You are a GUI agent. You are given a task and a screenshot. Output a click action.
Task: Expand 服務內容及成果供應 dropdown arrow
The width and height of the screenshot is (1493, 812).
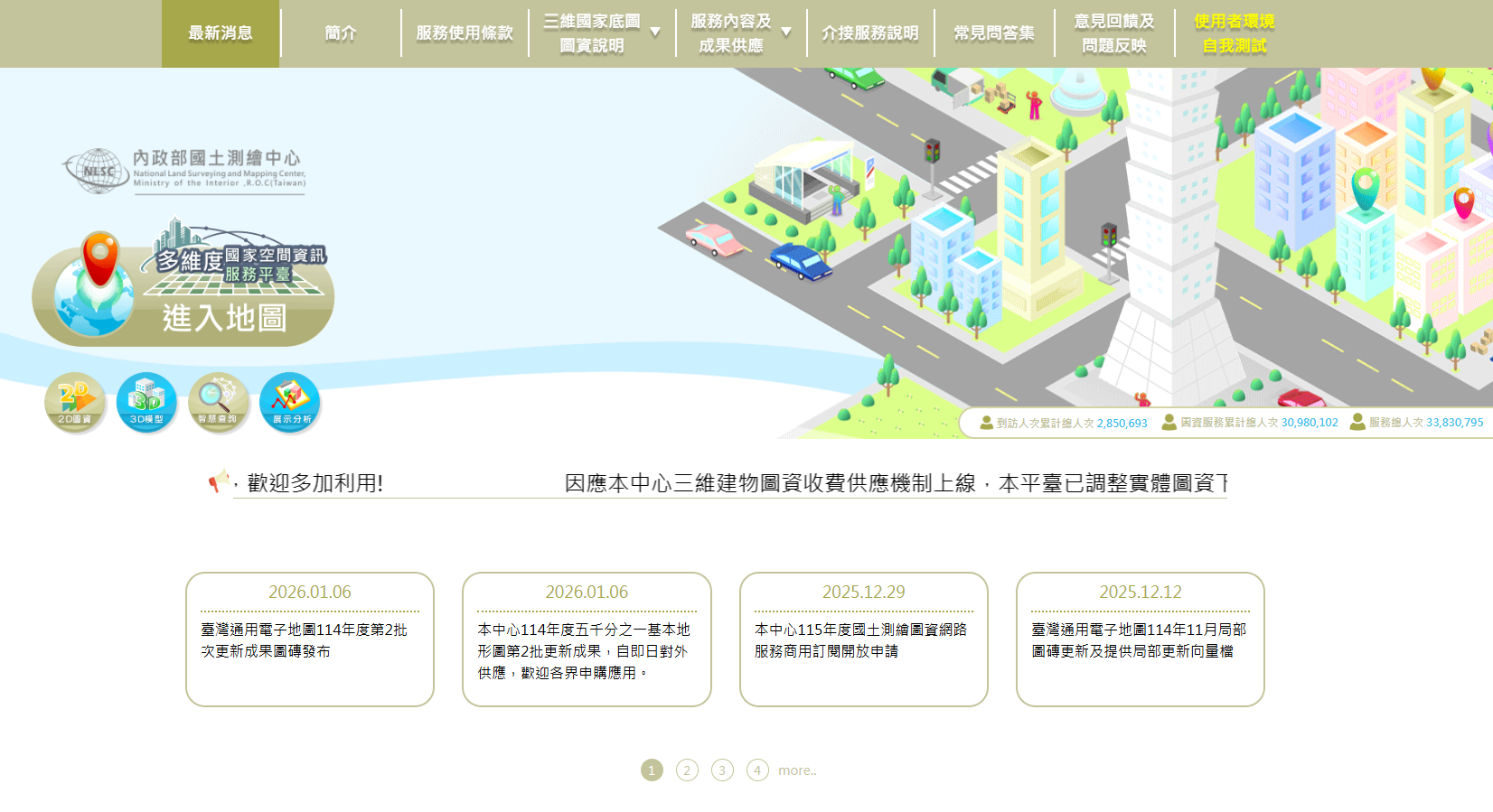[x=786, y=33]
